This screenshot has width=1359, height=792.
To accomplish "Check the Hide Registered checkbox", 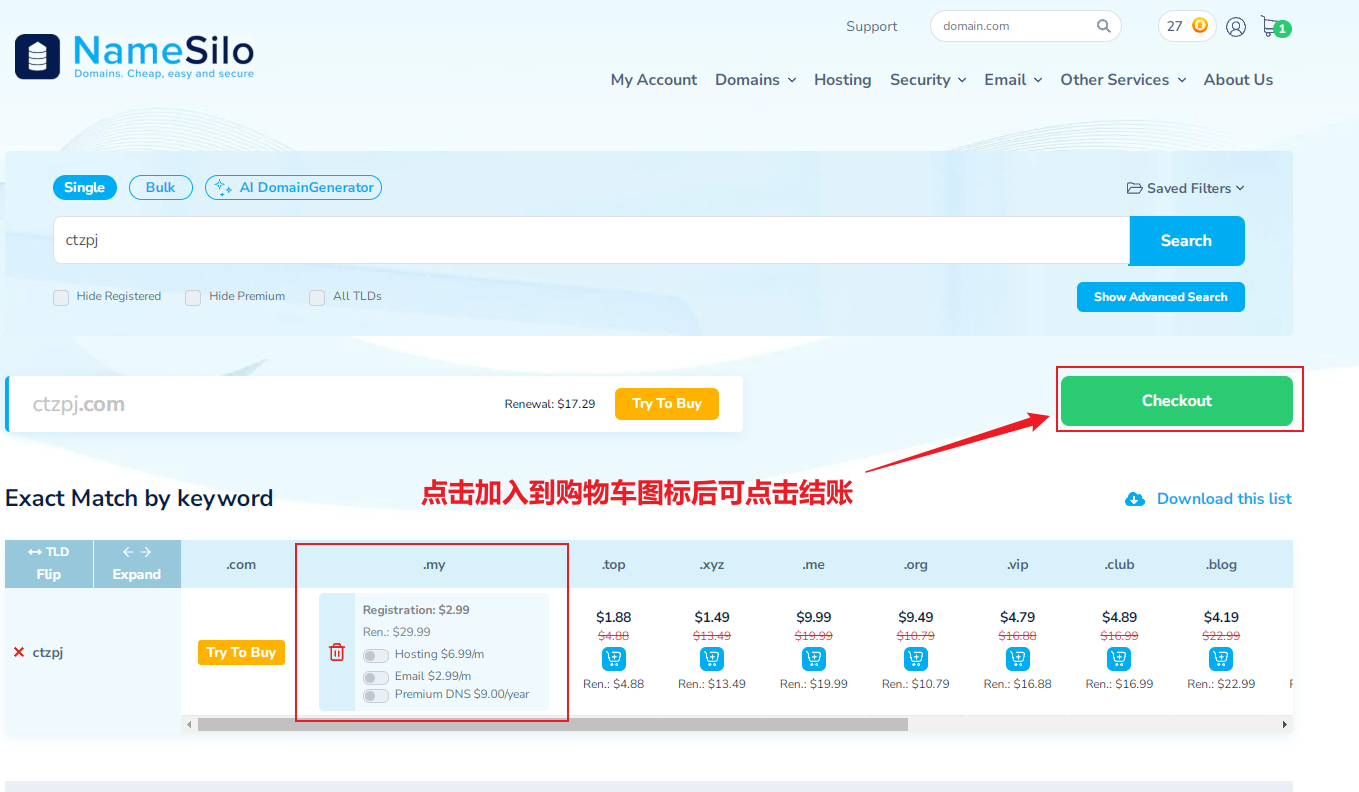I will (x=61, y=297).
